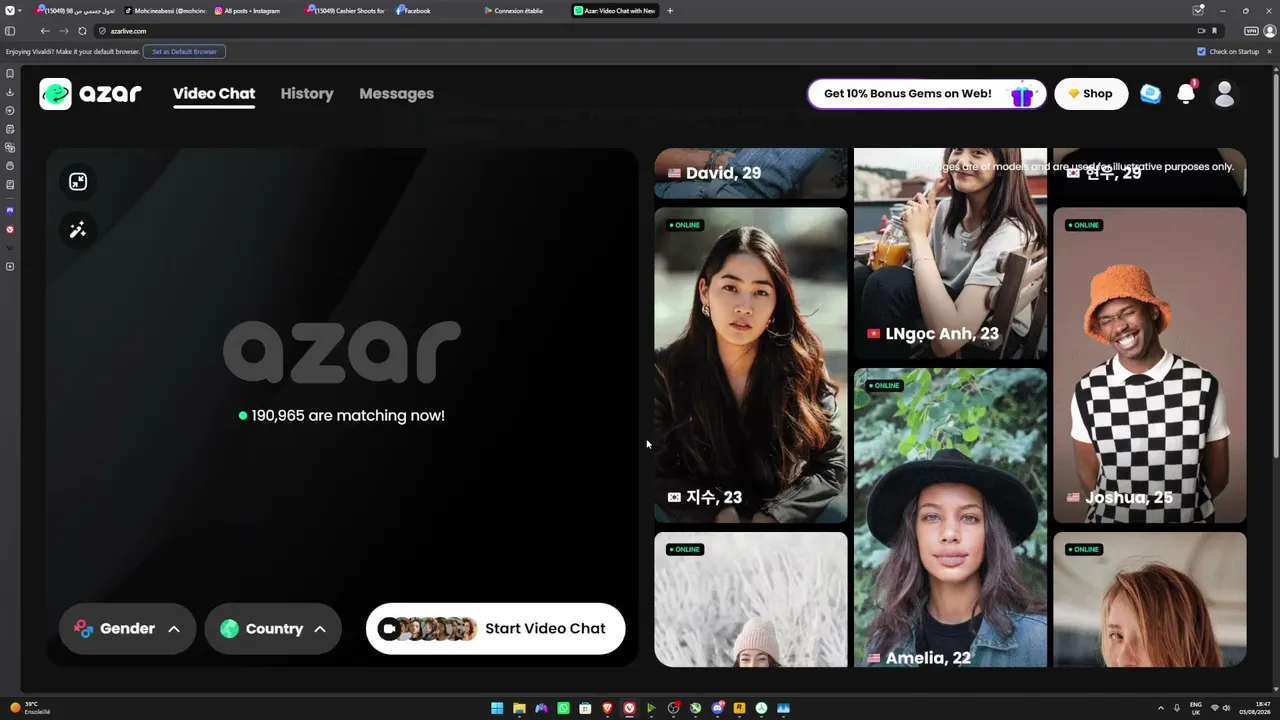Show hidden system tray icons
Image resolution: width=1280 pixels, height=720 pixels.
[x=1161, y=708]
